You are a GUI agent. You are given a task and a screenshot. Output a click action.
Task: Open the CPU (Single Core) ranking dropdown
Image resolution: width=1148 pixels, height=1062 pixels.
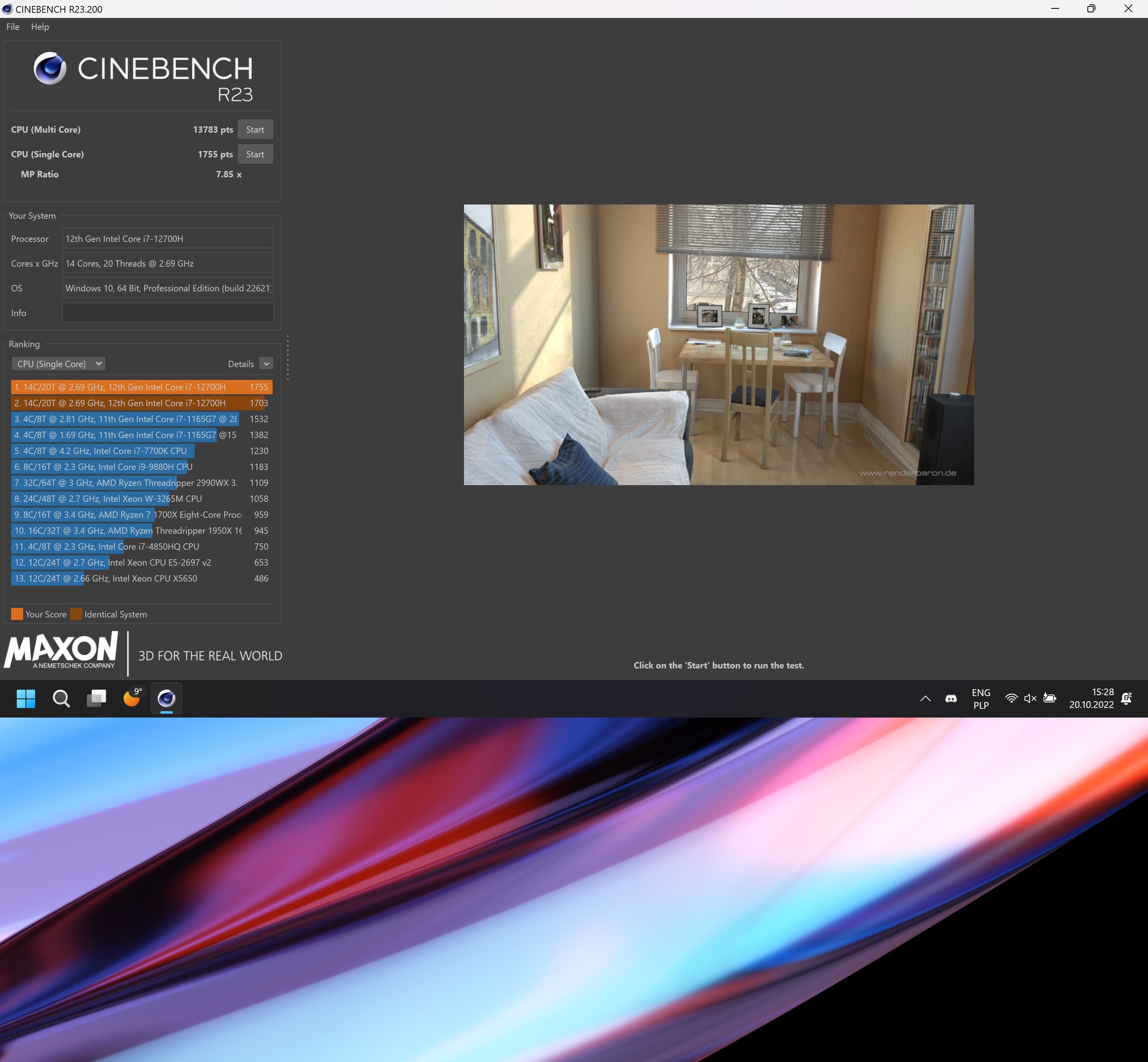(x=59, y=364)
